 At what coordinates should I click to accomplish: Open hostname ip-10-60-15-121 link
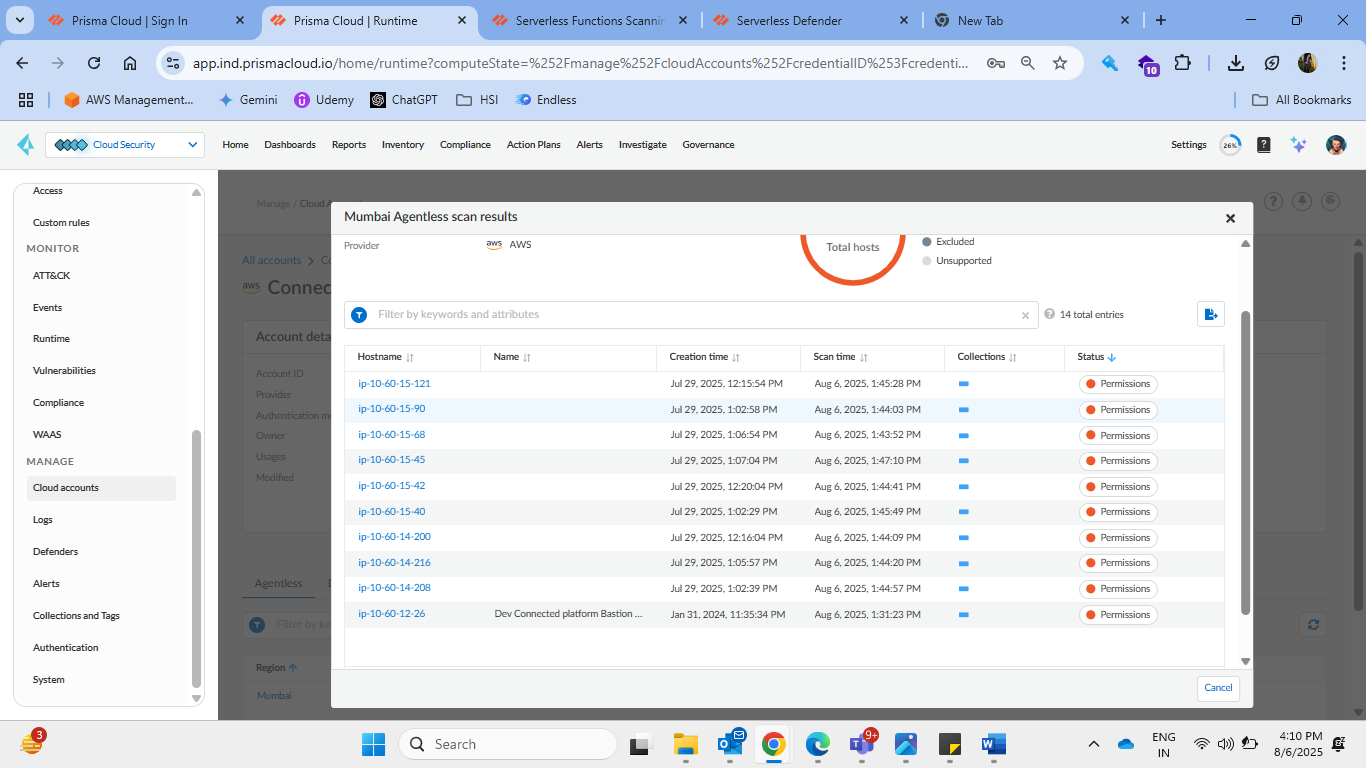394,384
